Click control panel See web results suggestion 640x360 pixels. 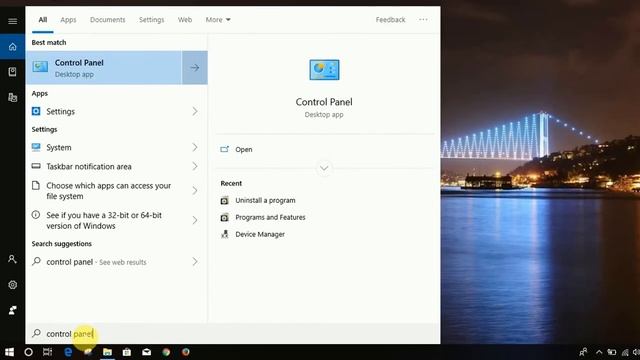pyautogui.click(x=116, y=262)
